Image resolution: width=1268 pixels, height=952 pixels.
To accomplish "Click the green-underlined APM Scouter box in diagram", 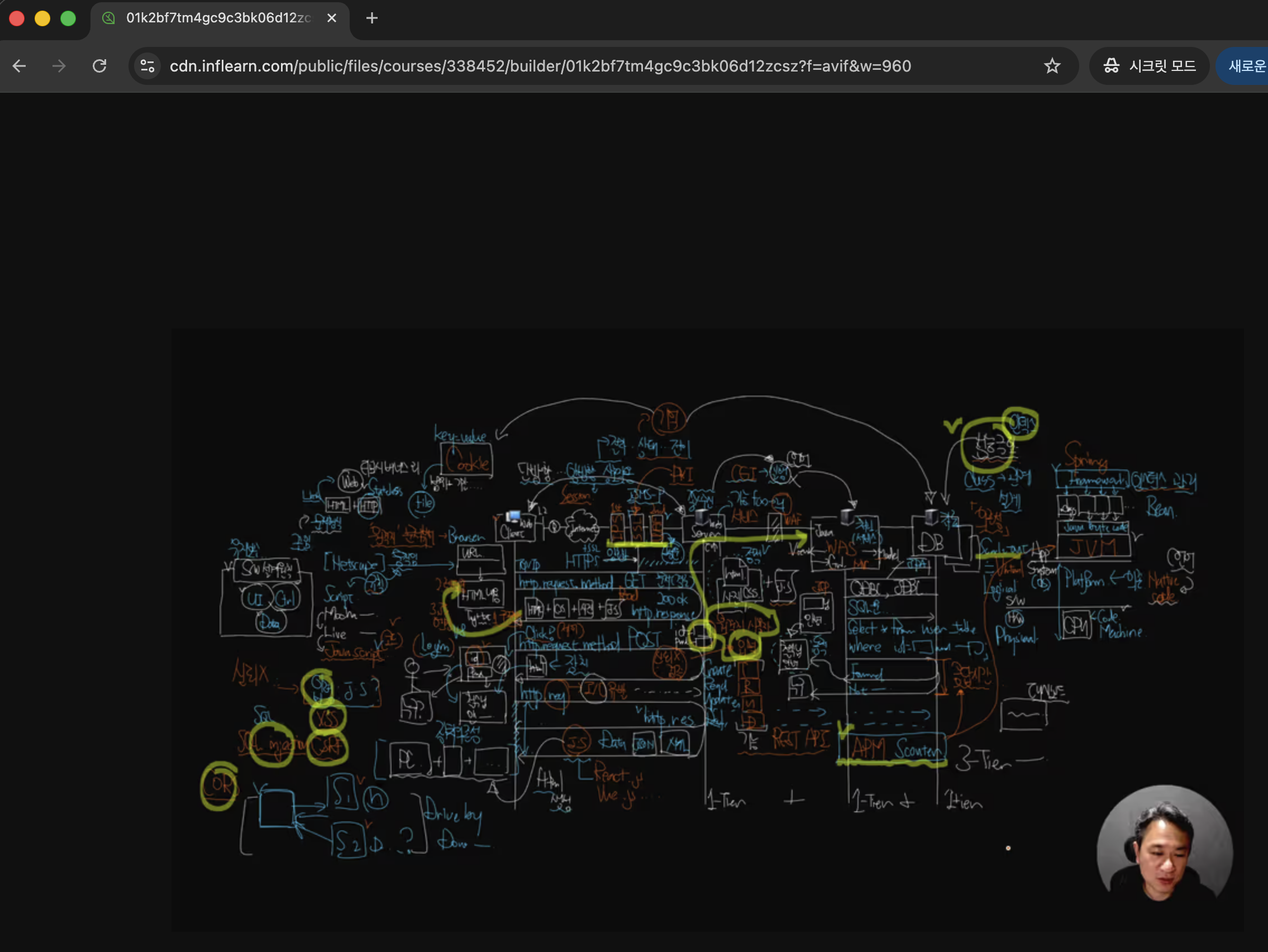I will 892,748.
